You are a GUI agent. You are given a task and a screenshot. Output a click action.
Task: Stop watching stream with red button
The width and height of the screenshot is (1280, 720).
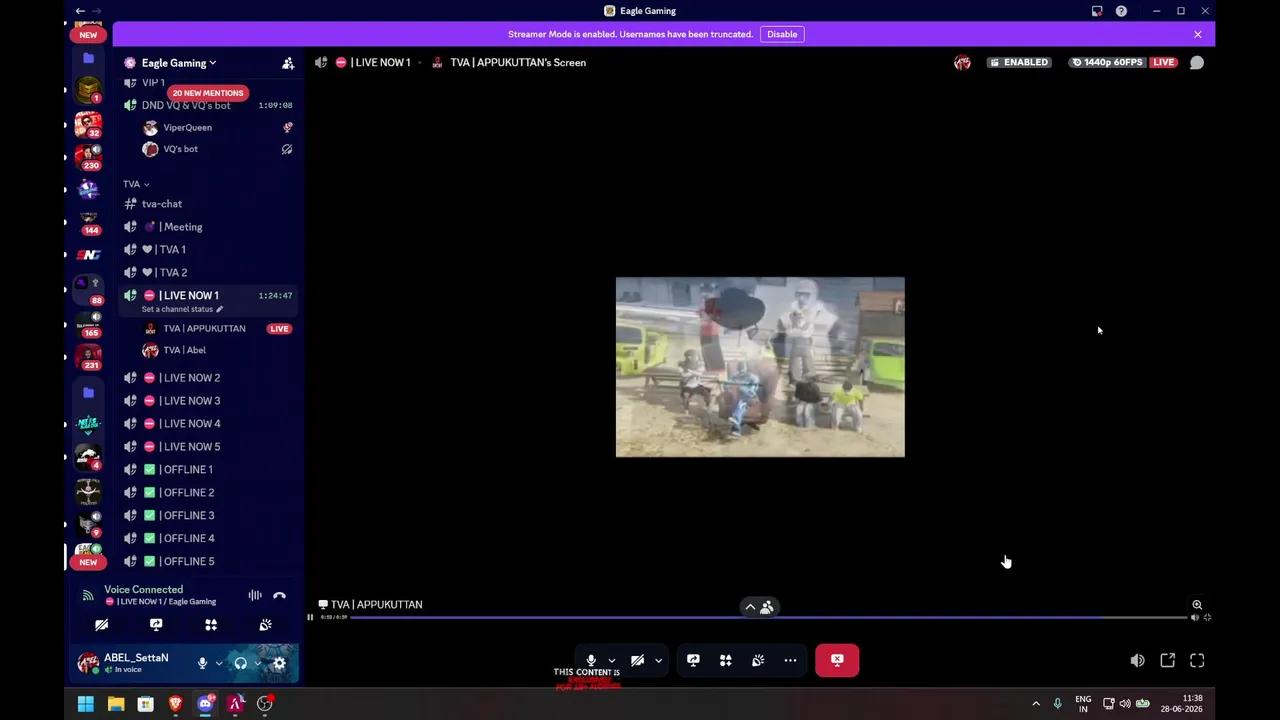coord(837,660)
